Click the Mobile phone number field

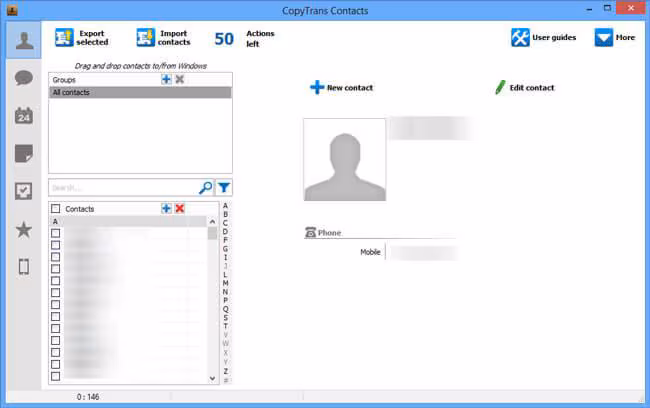(x=423, y=253)
